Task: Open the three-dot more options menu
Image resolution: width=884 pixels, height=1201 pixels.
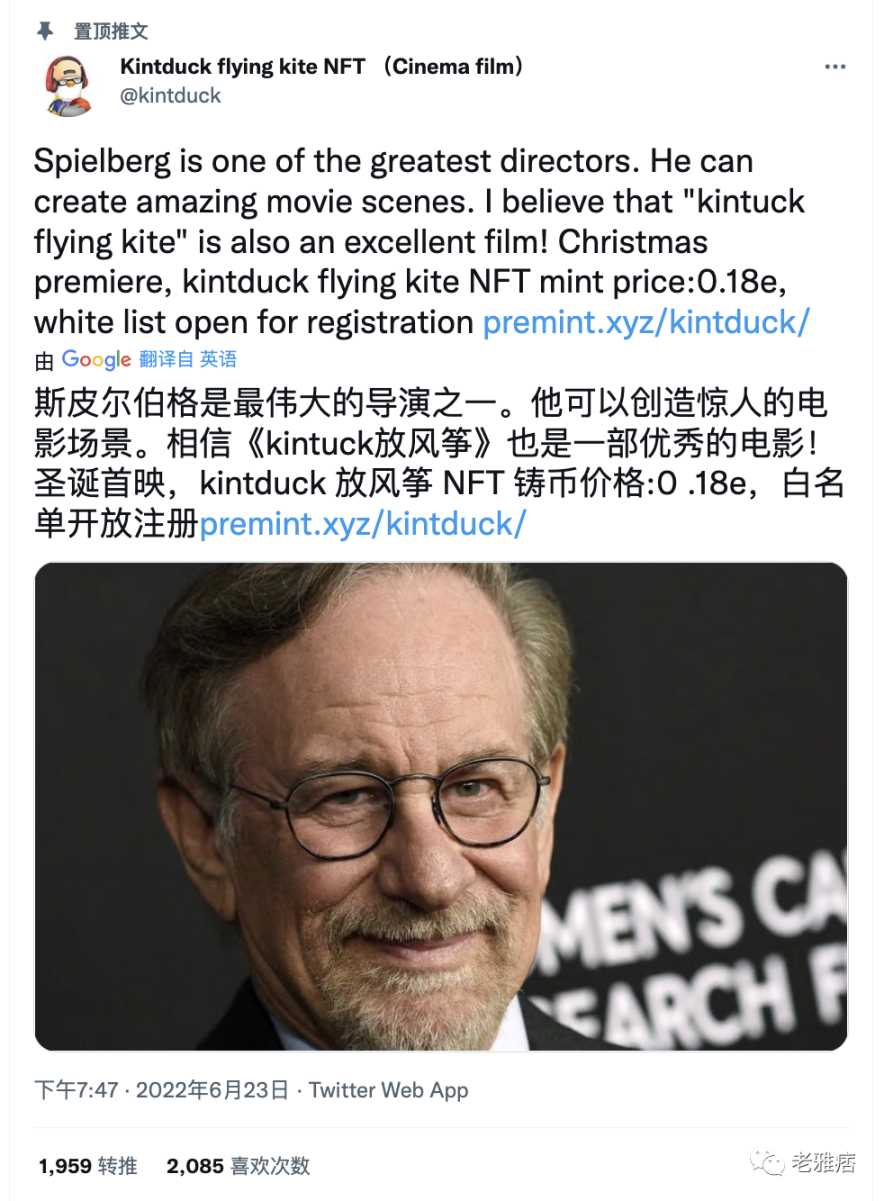Action: click(835, 67)
